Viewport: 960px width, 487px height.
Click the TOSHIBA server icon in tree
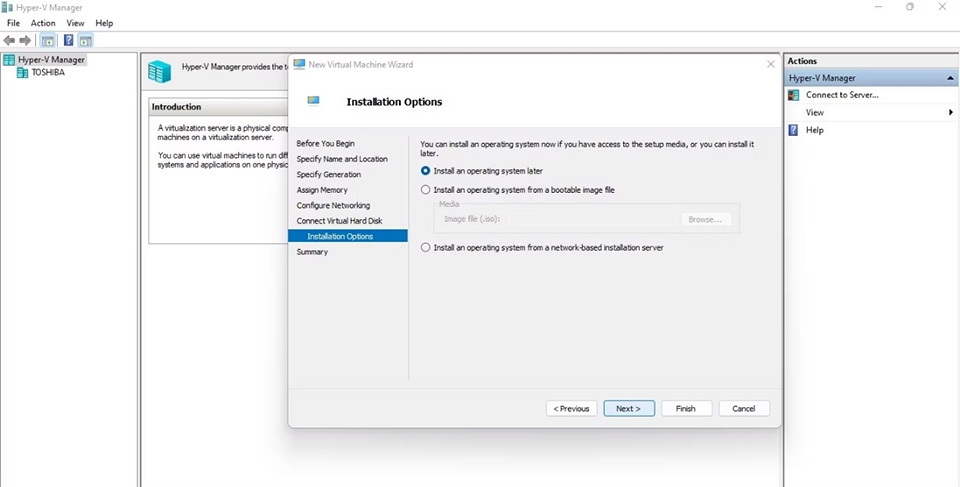pos(23,72)
